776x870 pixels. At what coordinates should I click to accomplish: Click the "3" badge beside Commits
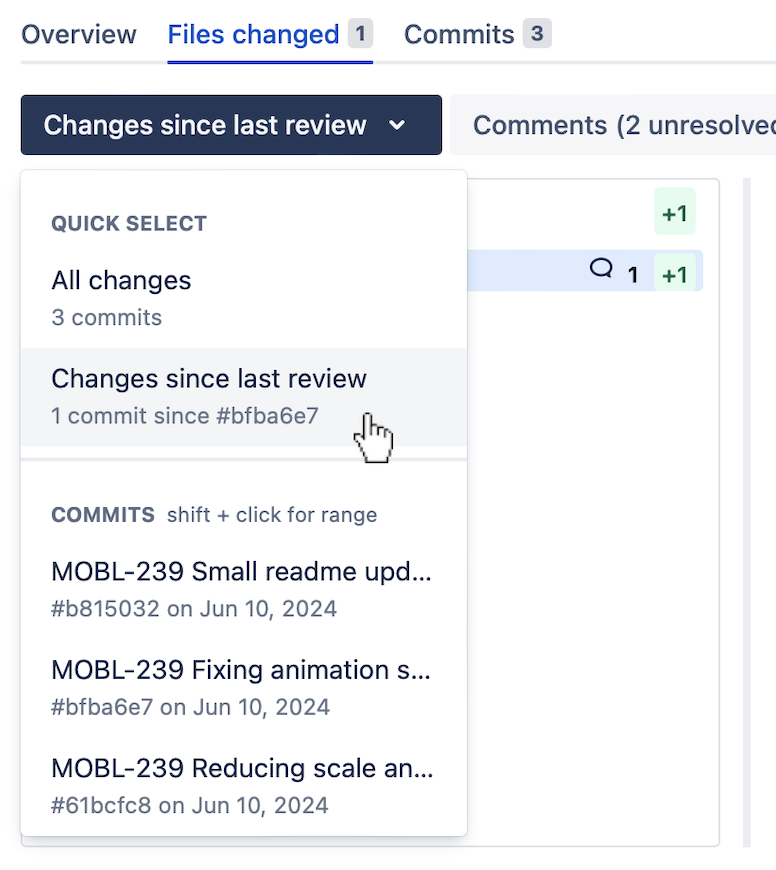point(538,32)
